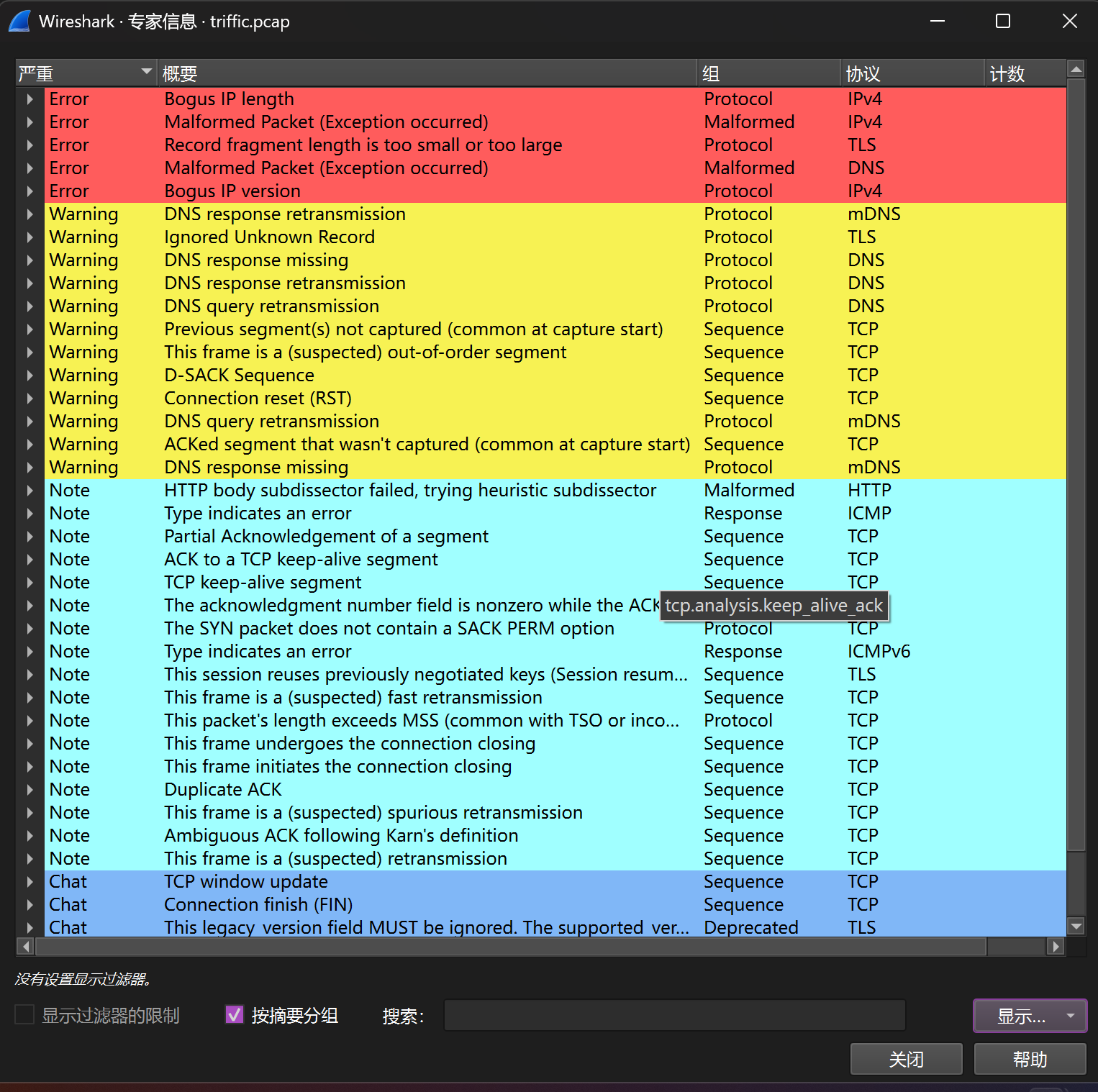The image size is (1098, 1092).
Task: Click the vertical scrollbar down arrow
Action: [x=1076, y=927]
